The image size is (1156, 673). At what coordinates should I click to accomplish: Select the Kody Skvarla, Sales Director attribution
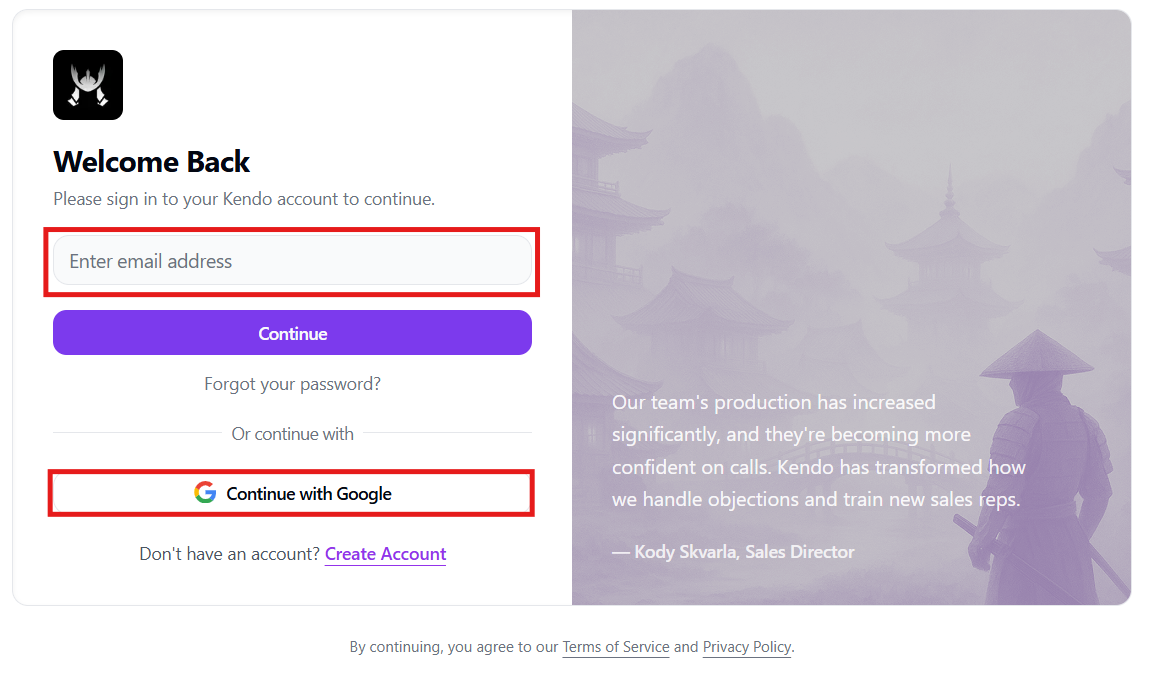(734, 552)
